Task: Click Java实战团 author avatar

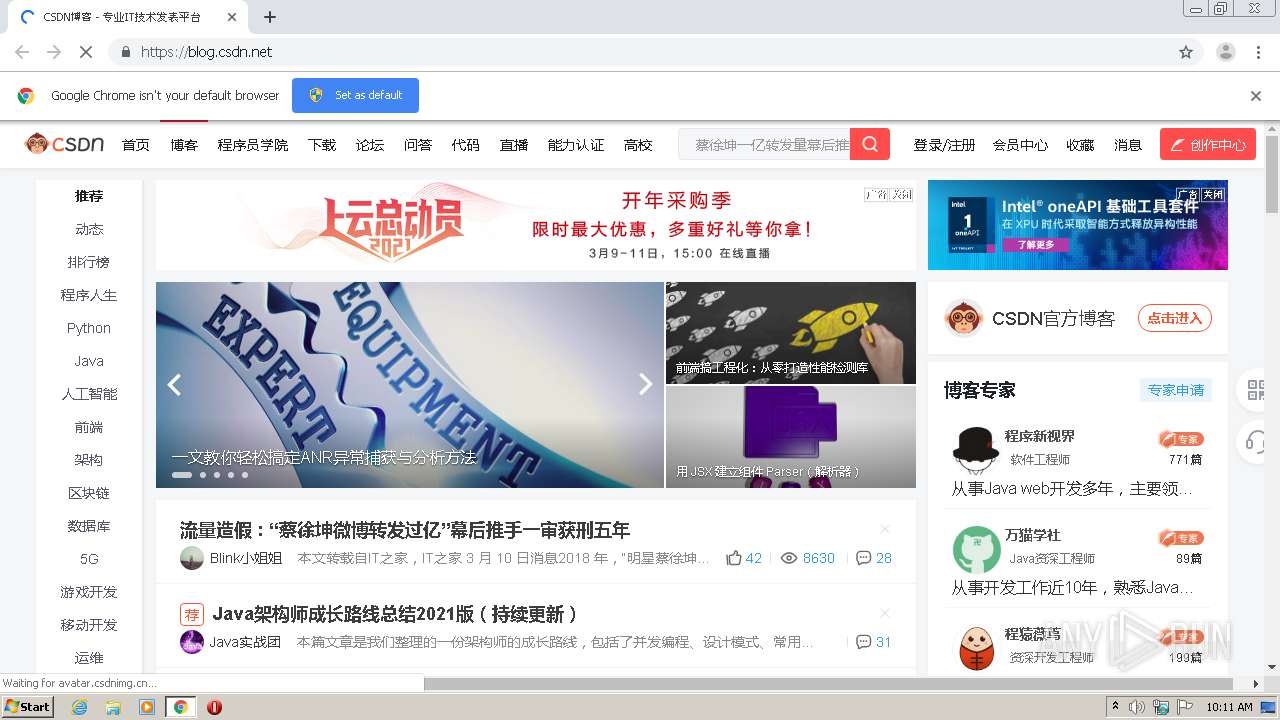Action: coord(192,642)
